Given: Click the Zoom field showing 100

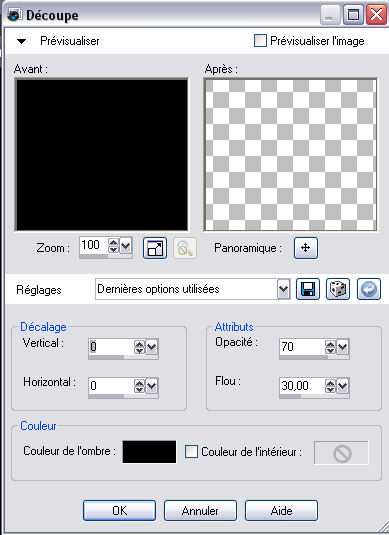Looking at the screenshot, I should point(94,245).
